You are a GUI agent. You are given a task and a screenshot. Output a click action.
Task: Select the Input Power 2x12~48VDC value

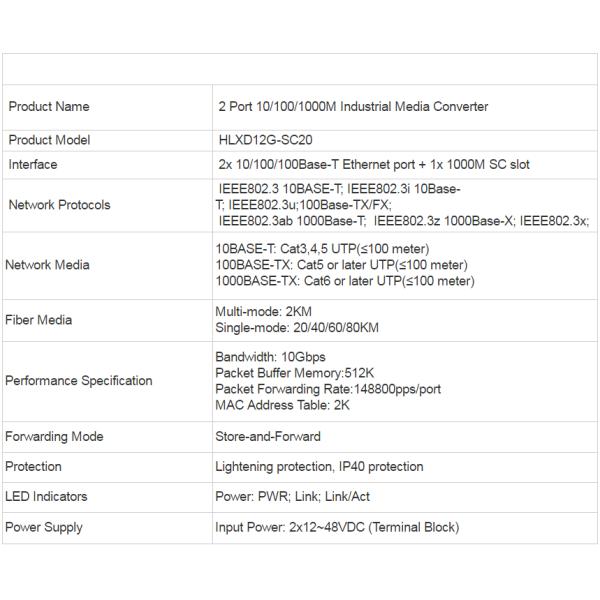coord(337,527)
